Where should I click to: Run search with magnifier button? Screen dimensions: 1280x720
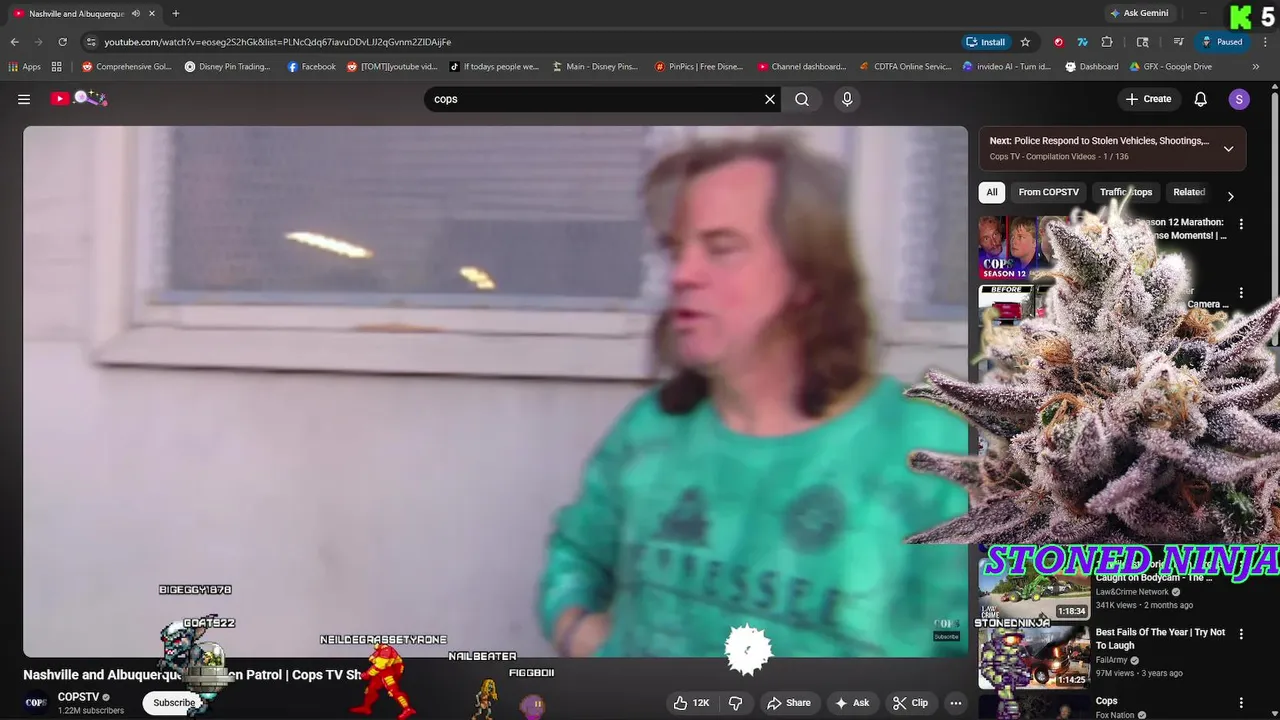coord(802,99)
